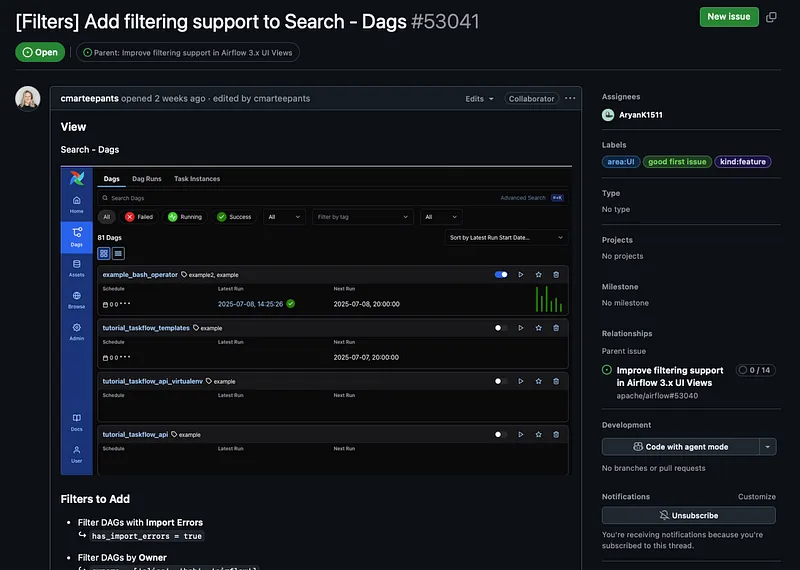Open comment options ellipsis menu
Viewport: 800px width, 570px height.
(570, 98)
